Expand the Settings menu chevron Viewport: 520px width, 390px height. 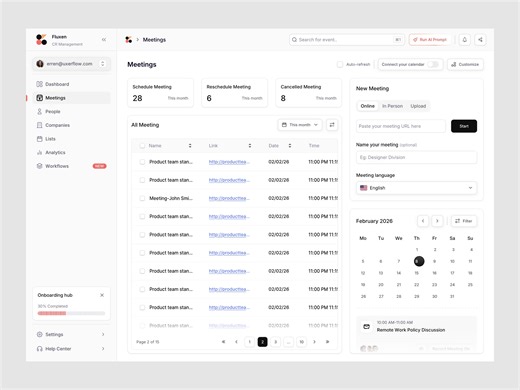103,334
